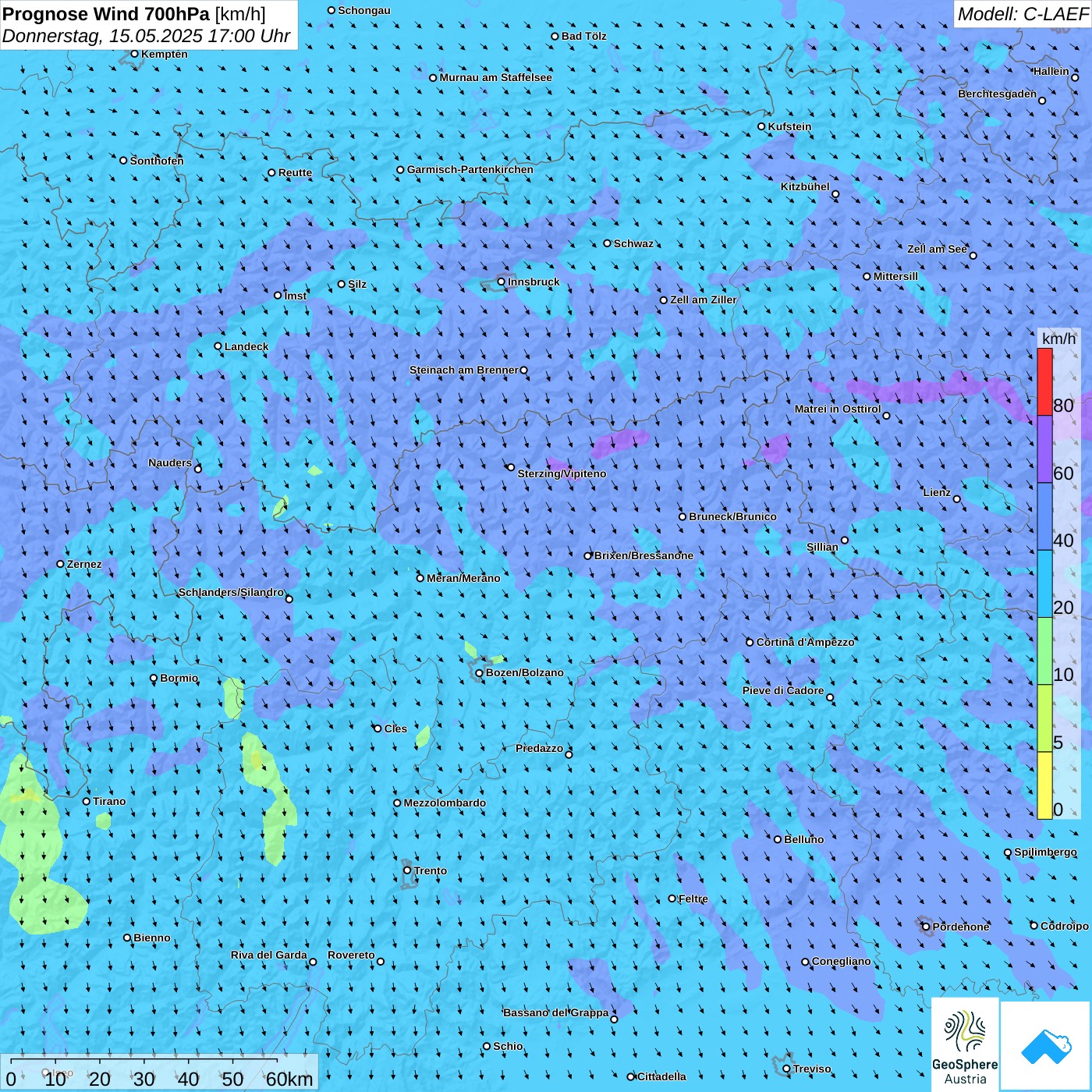
Task: Select the 'Bozen/Bolzano' label
Action: (x=525, y=672)
